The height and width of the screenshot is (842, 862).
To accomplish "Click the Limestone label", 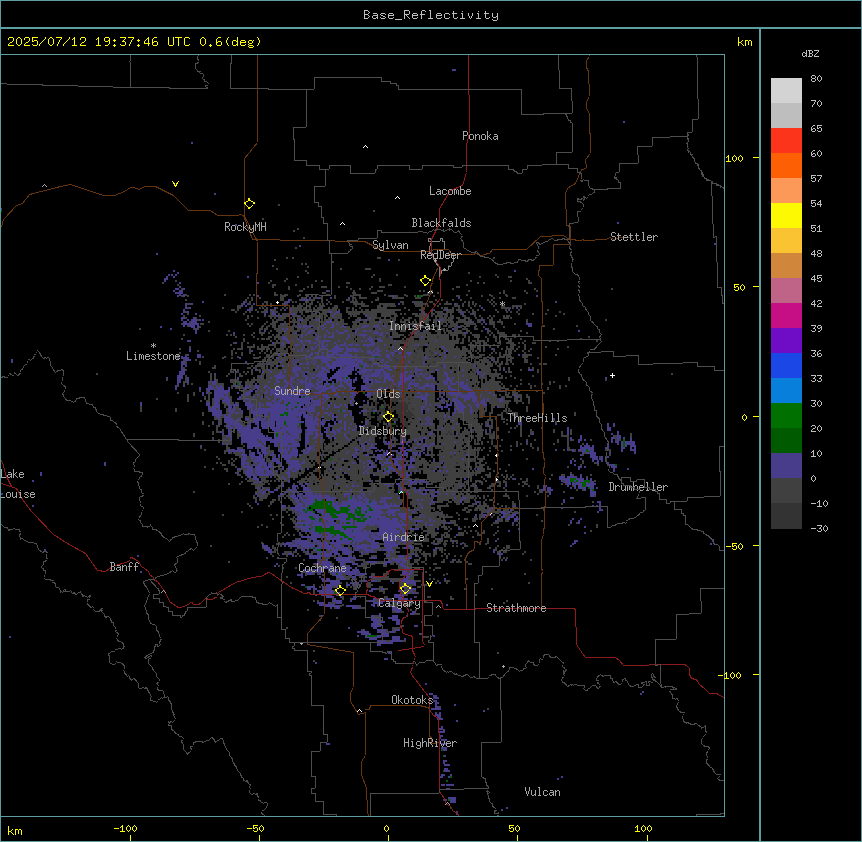I will click(x=153, y=356).
